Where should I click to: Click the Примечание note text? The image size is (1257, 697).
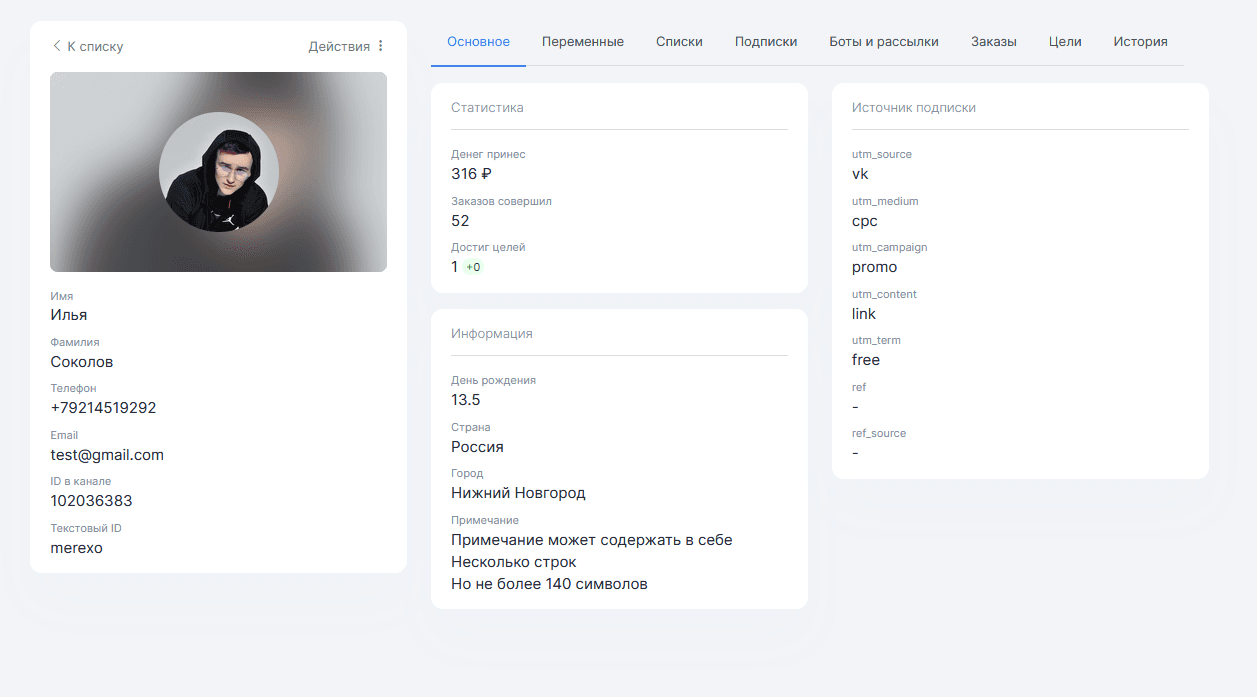click(x=591, y=562)
